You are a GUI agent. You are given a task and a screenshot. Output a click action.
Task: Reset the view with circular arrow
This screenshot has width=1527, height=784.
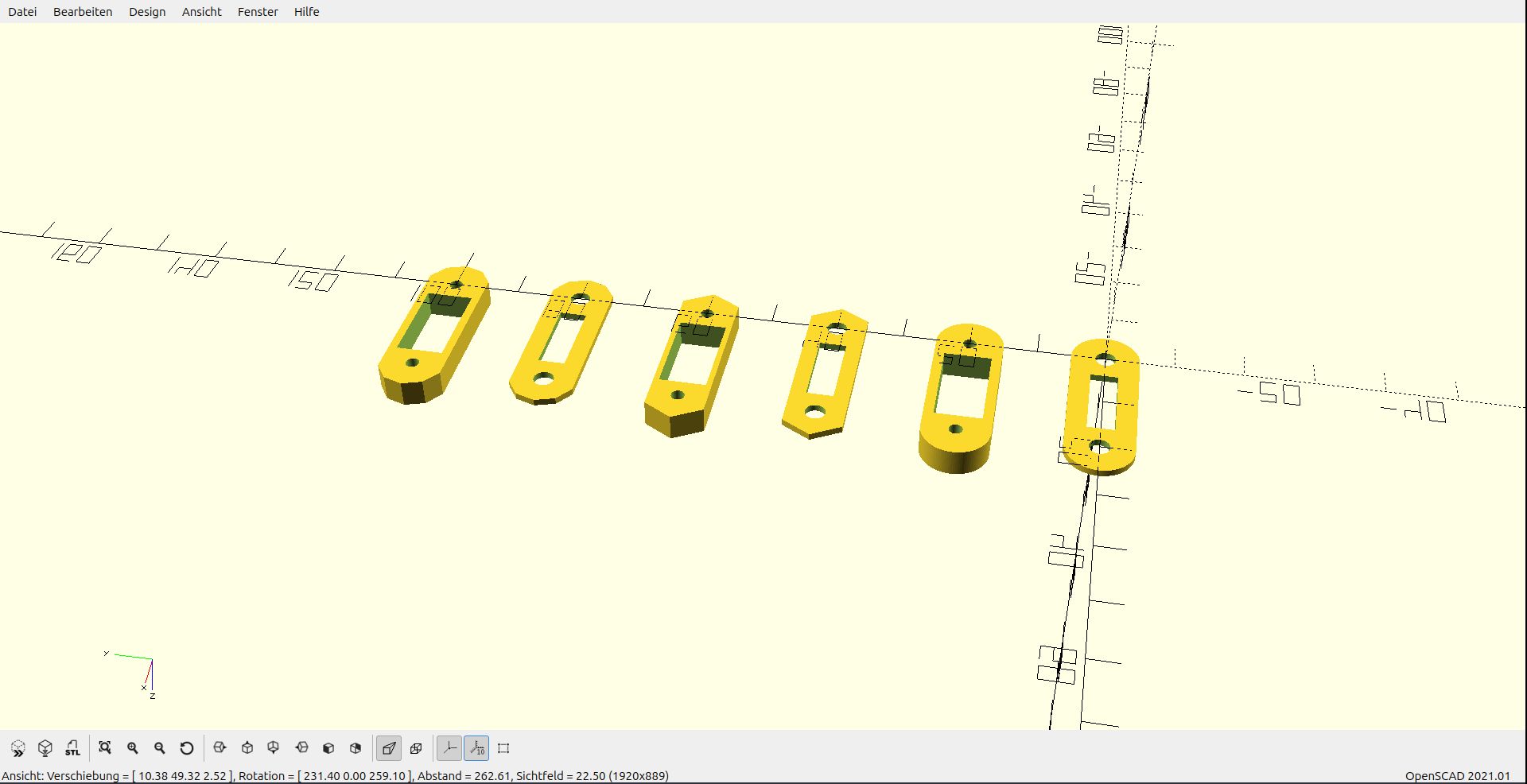(187, 748)
